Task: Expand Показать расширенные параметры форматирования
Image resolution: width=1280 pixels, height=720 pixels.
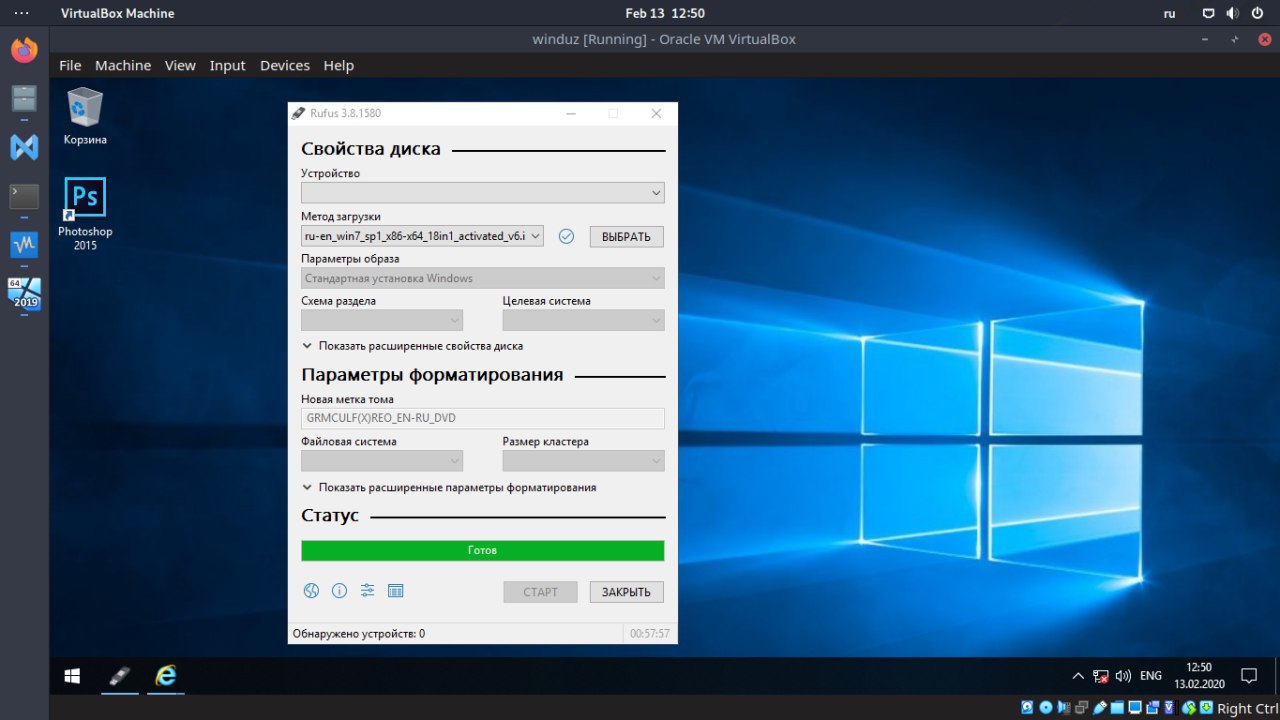Action: (x=449, y=488)
